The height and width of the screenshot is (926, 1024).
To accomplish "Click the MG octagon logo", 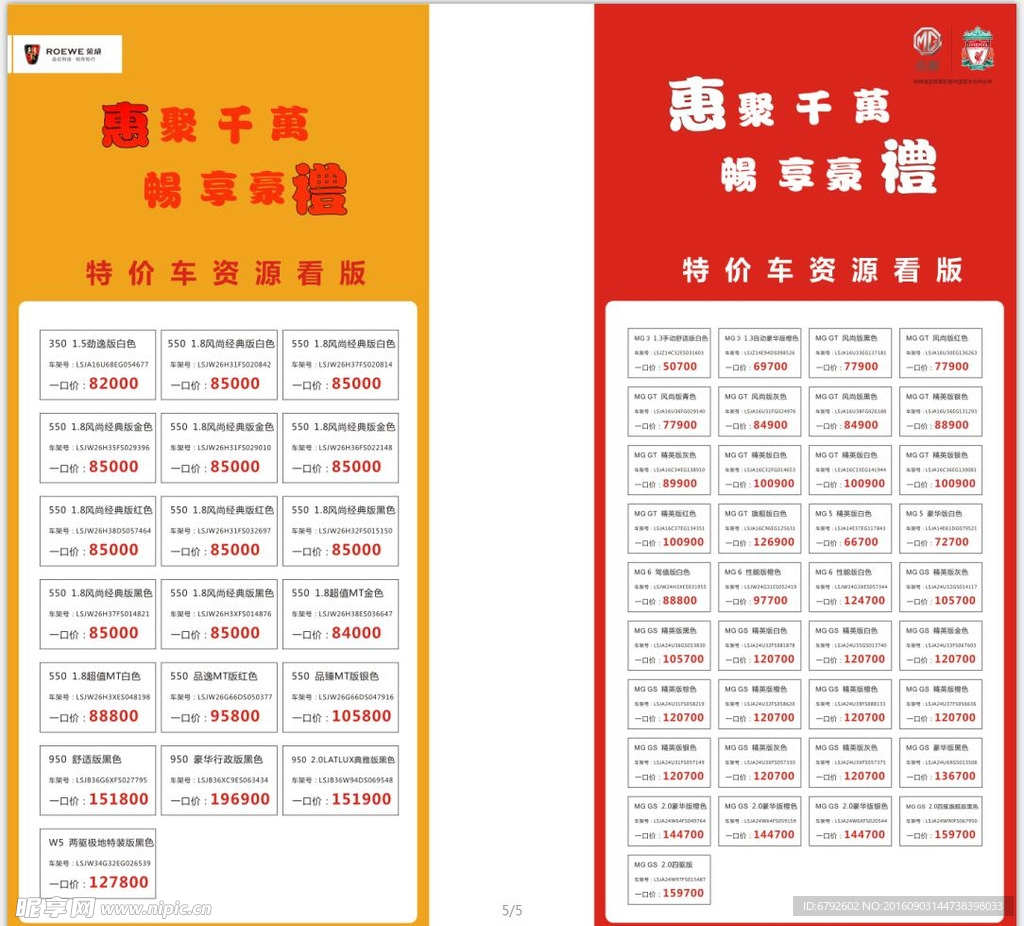I will pos(927,42).
